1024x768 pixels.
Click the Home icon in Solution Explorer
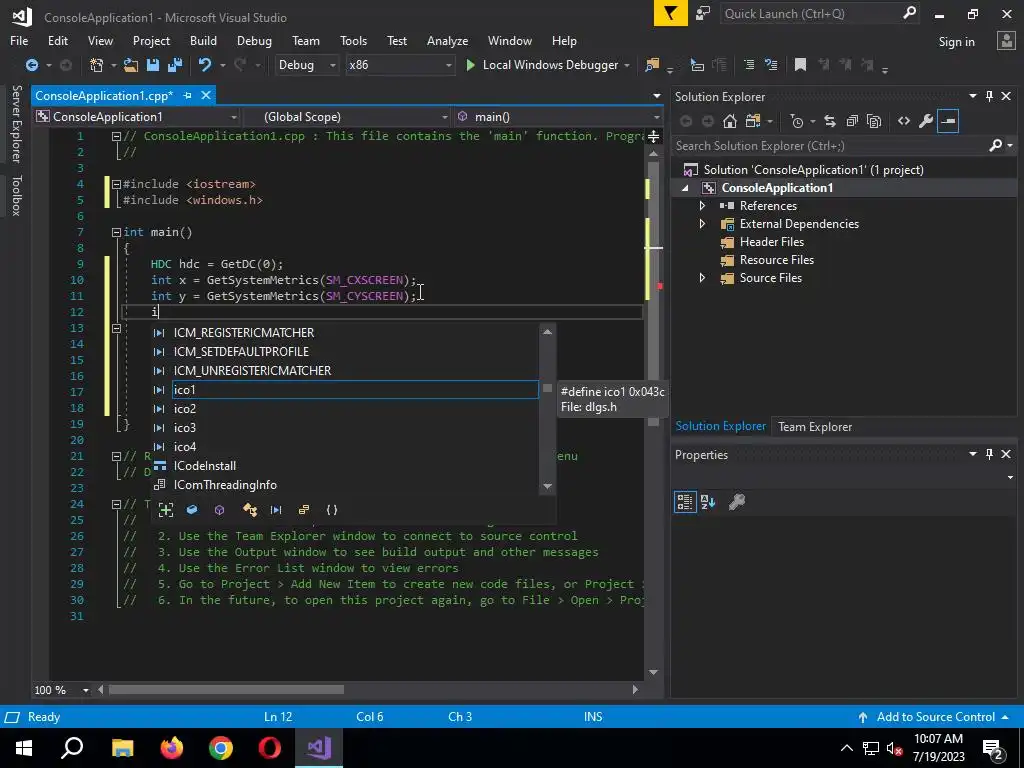[729, 121]
